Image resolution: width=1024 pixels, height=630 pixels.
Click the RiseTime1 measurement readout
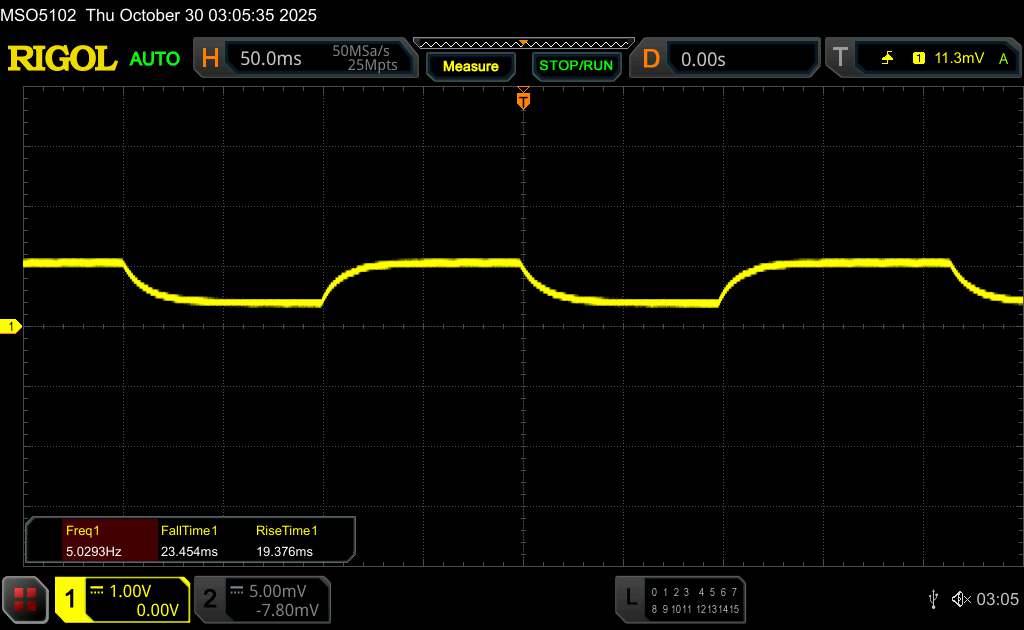[x=286, y=541]
